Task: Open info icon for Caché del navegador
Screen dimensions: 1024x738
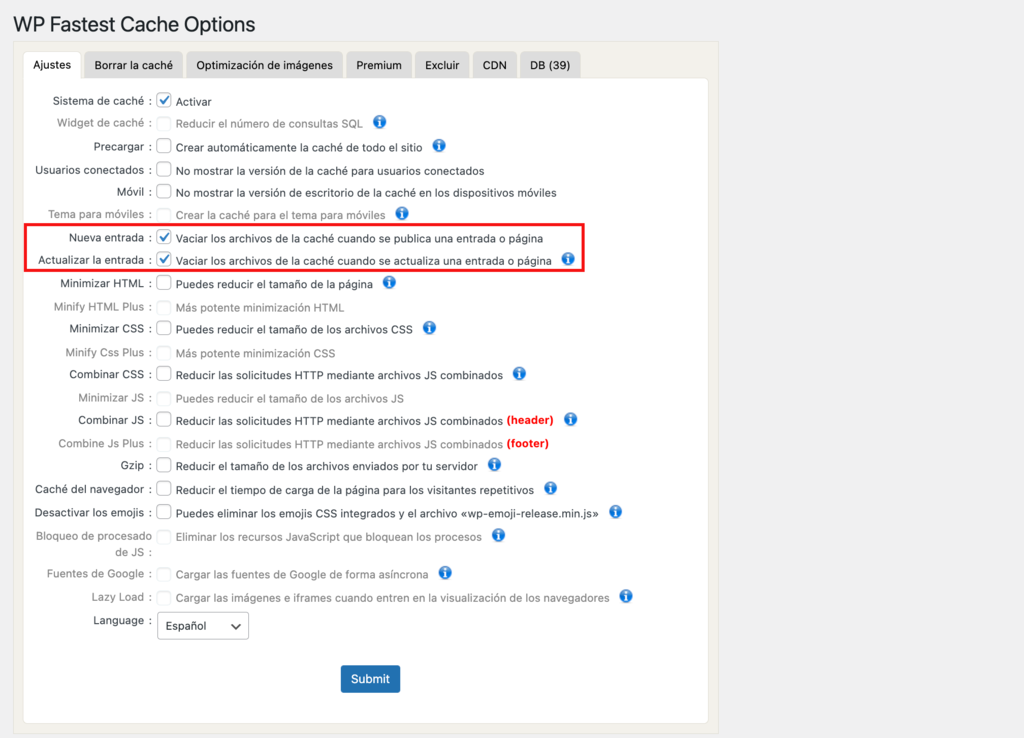Action: (551, 489)
